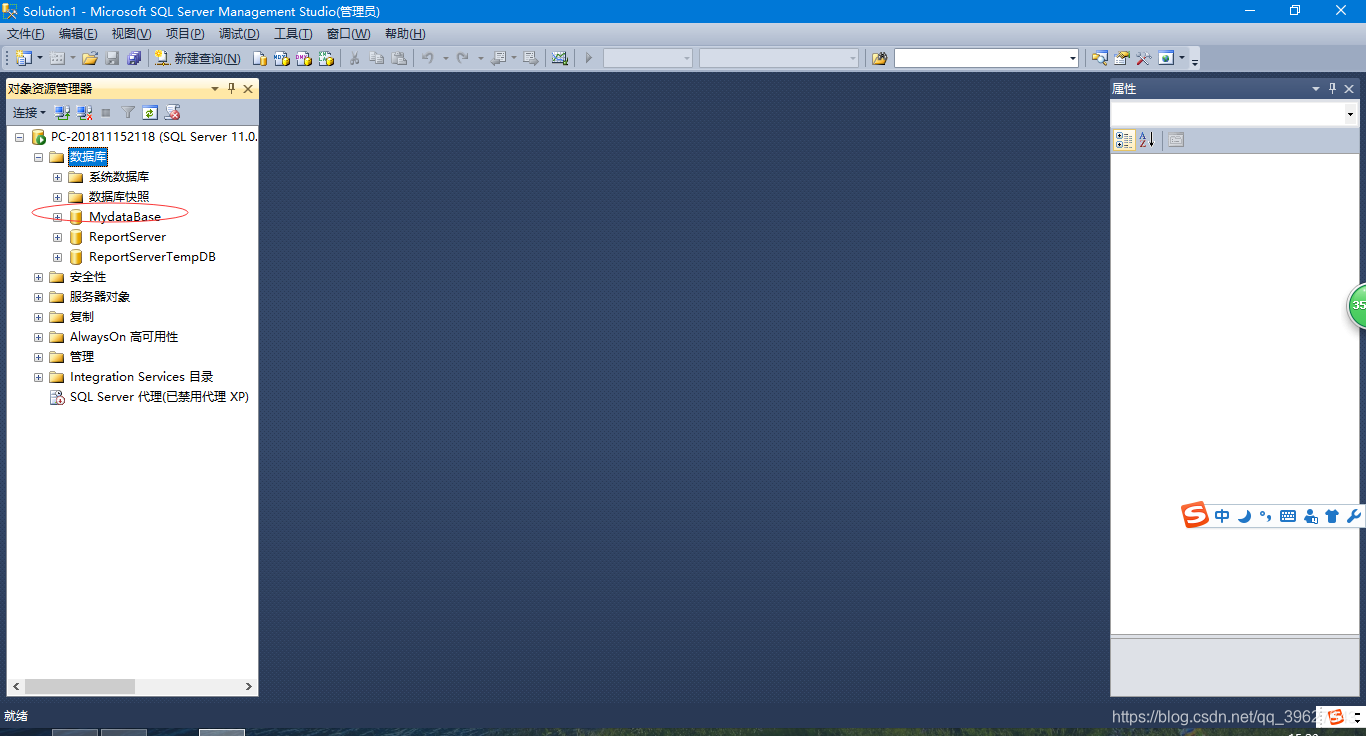Click the Analysis Services DMX Query icon
This screenshot has width=1366, height=736.
(x=303, y=58)
